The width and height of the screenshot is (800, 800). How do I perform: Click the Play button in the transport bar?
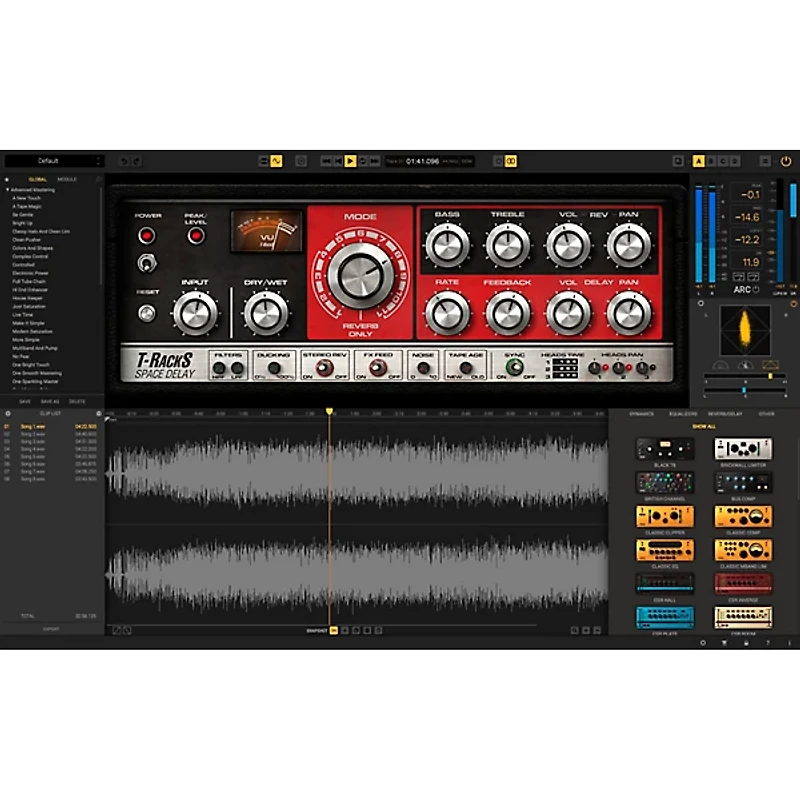coord(350,161)
